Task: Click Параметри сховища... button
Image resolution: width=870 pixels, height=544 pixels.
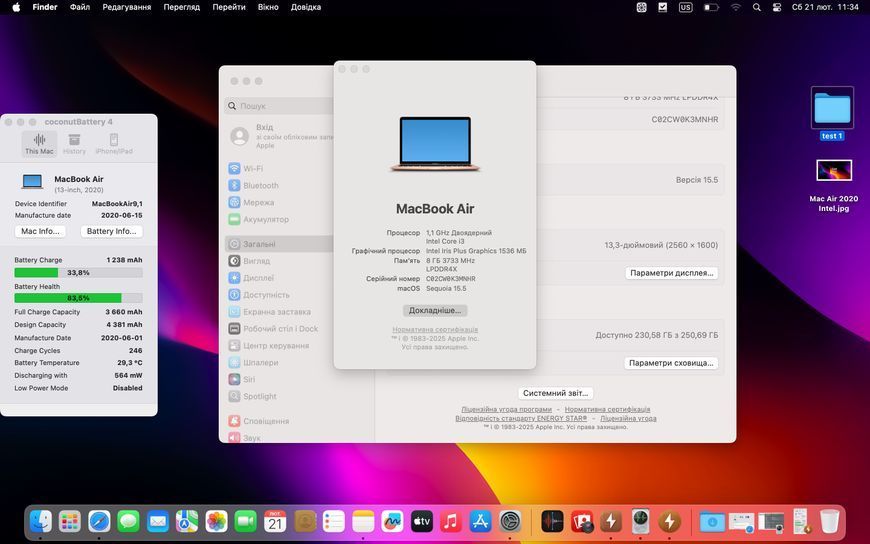Action: [671, 363]
